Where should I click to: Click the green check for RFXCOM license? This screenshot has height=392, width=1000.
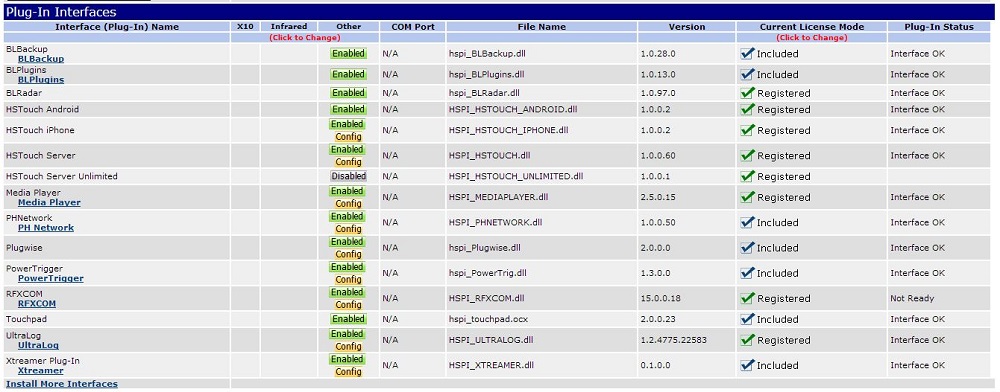747,298
